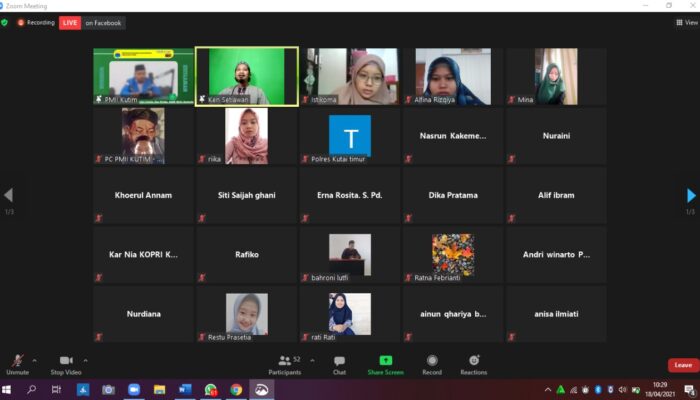The image size is (700, 400).
Task: Expand video options arrow beside Stop Video
Action: click(x=85, y=360)
